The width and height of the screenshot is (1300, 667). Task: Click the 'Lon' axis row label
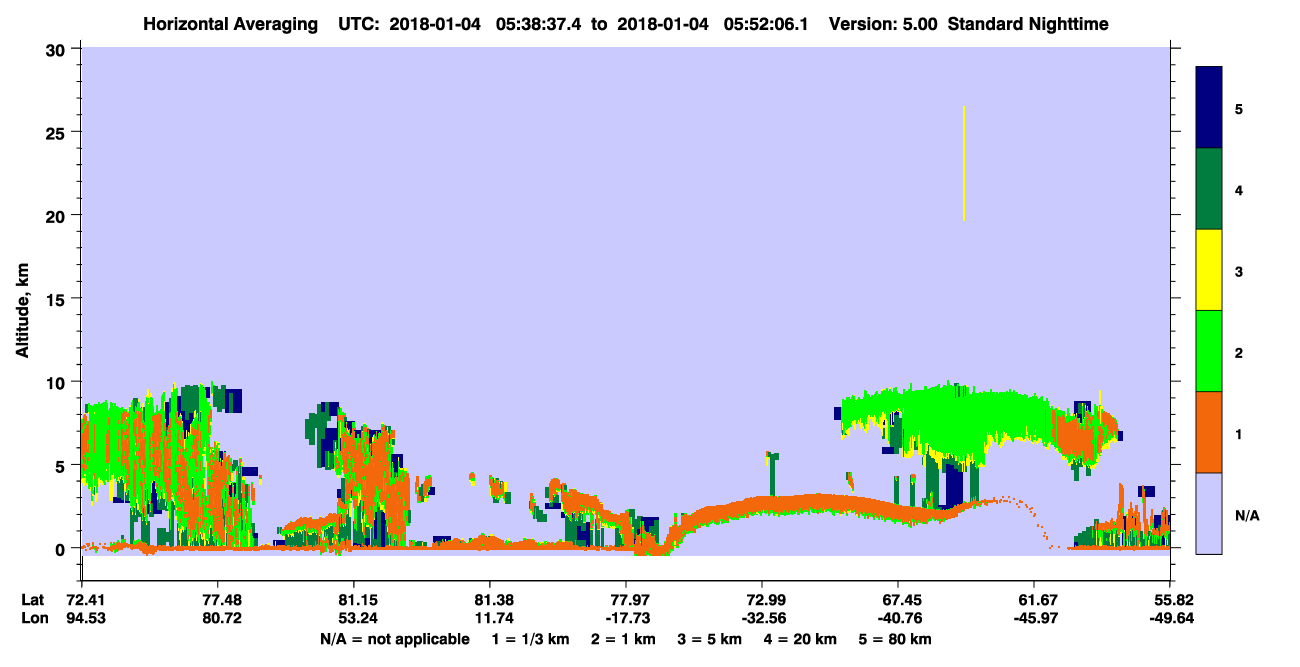[x=33, y=618]
